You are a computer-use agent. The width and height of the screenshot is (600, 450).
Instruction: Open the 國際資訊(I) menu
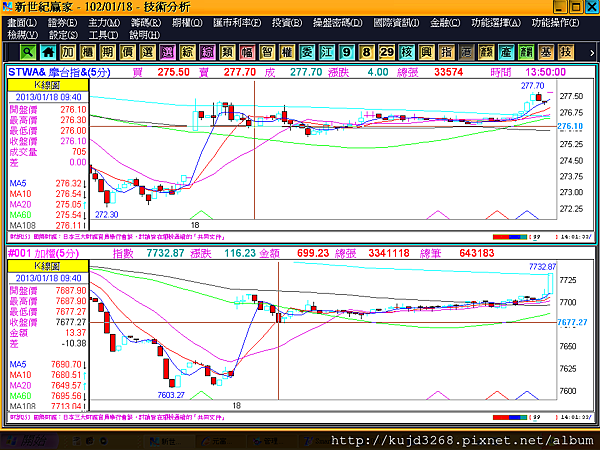point(396,23)
